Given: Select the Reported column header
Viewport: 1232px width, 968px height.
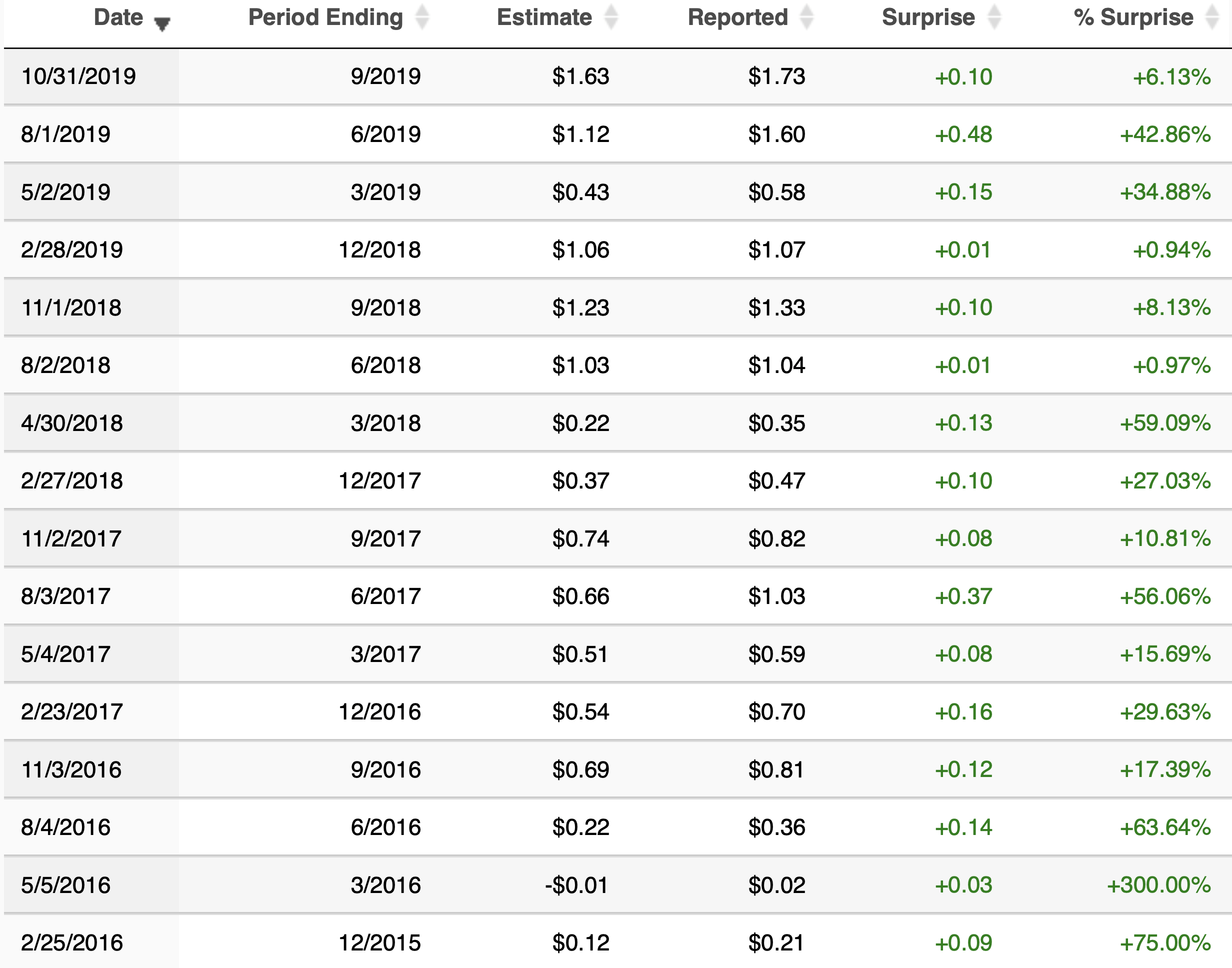Looking at the screenshot, I should tap(738, 17).
